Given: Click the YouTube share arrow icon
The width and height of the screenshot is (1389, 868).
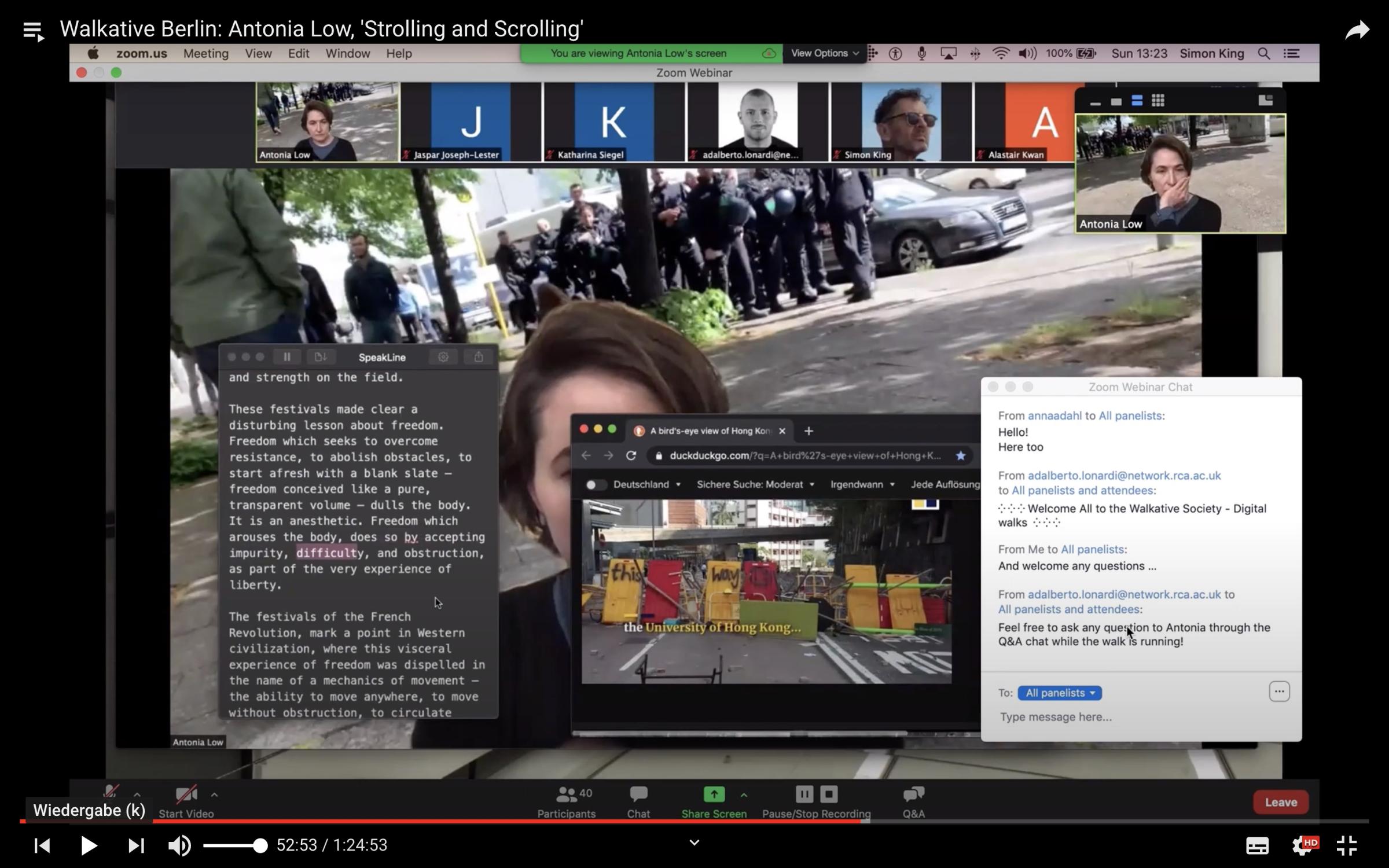Looking at the screenshot, I should pyautogui.click(x=1357, y=30).
